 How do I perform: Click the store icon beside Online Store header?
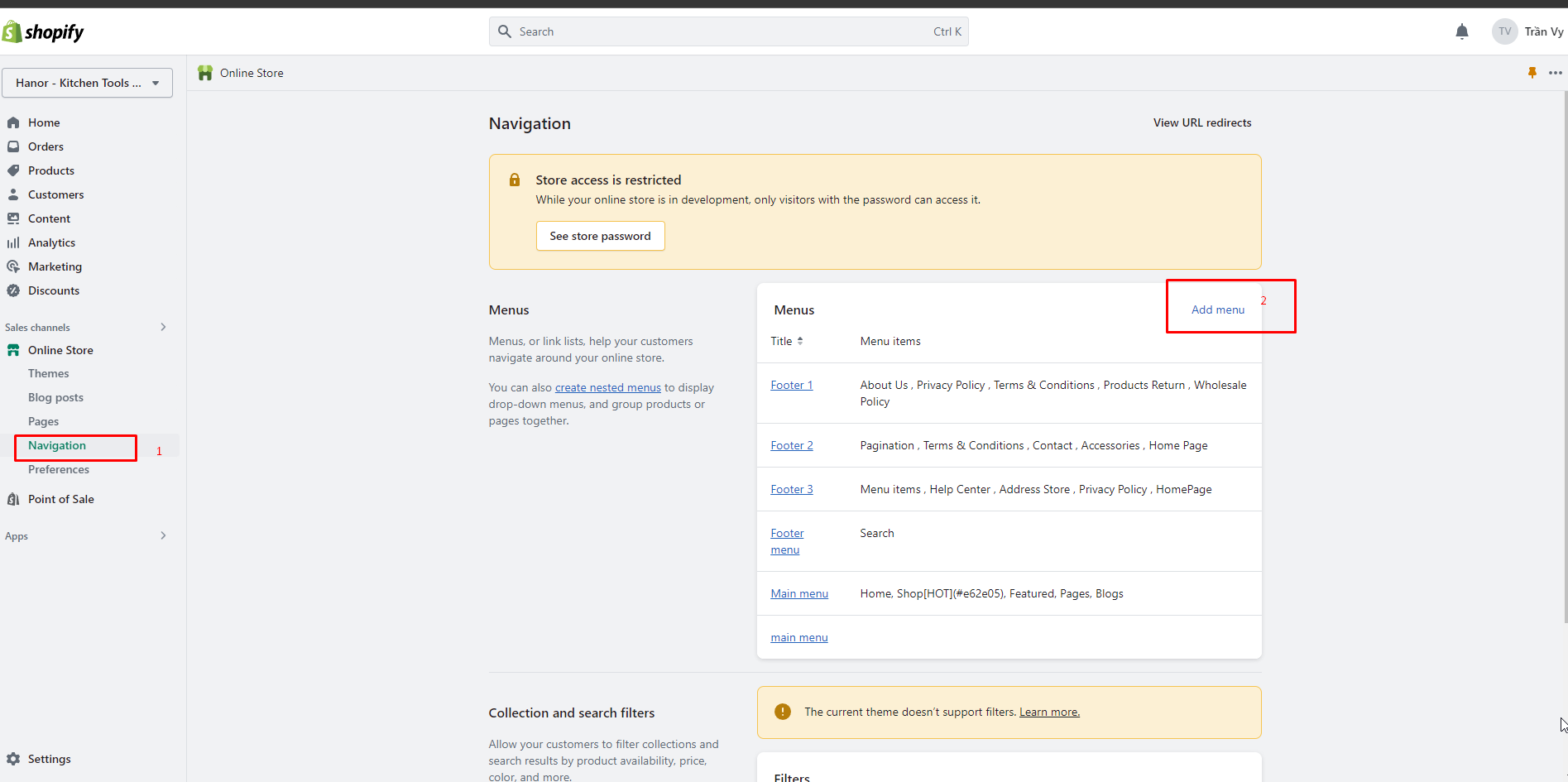coord(205,73)
